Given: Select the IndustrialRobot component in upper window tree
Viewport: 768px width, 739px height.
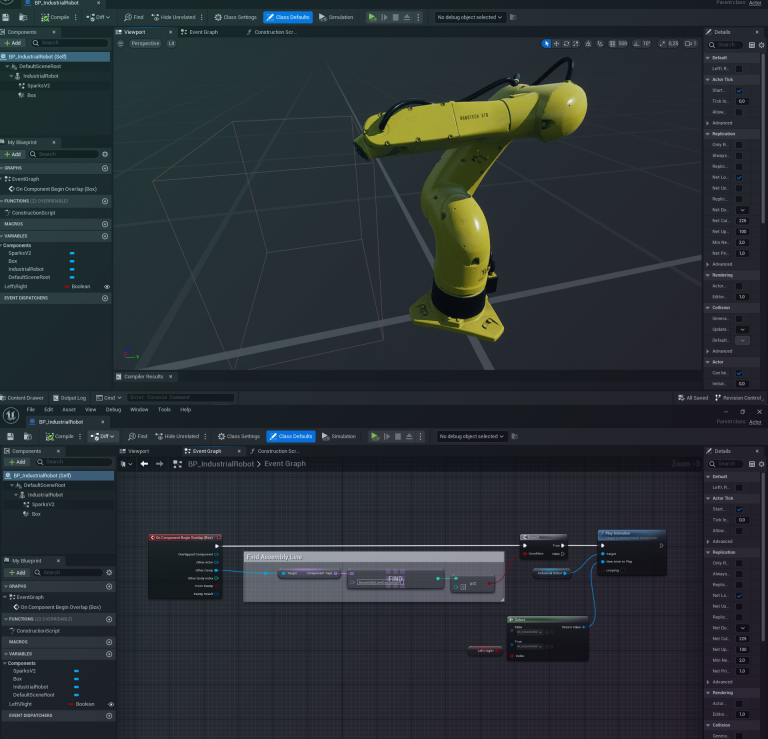Looking at the screenshot, I should (x=41, y=76).
